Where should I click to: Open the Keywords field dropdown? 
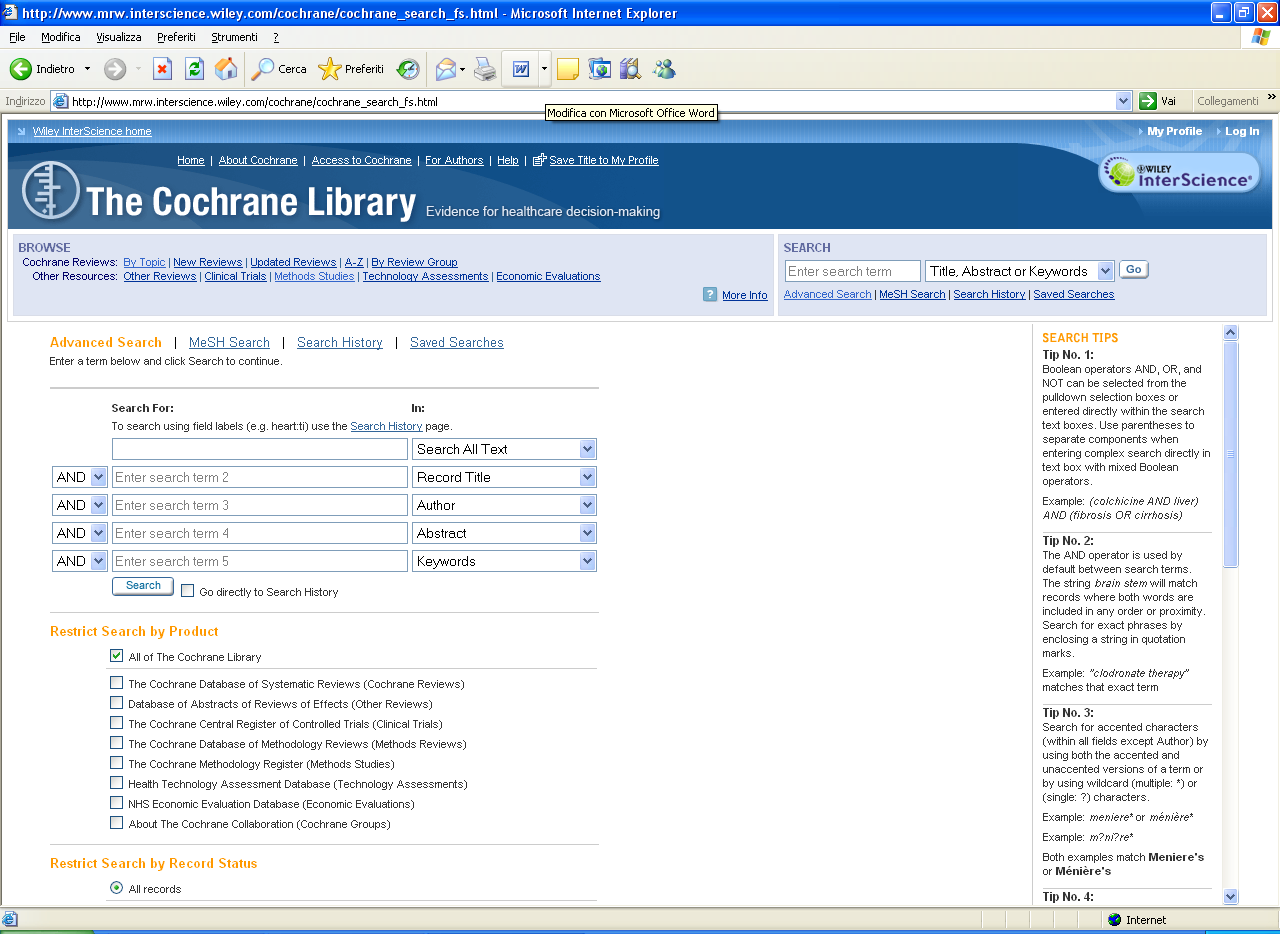click(x=504, y=561)
